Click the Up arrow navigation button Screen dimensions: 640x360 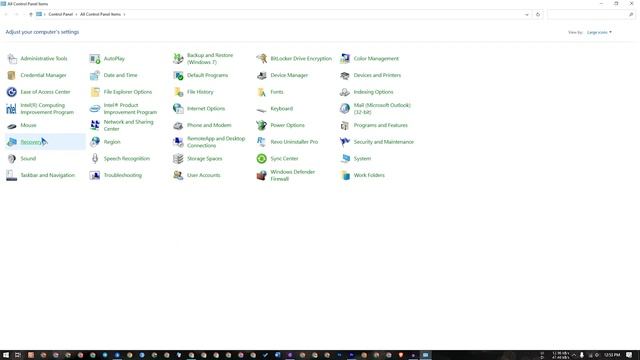31,15
